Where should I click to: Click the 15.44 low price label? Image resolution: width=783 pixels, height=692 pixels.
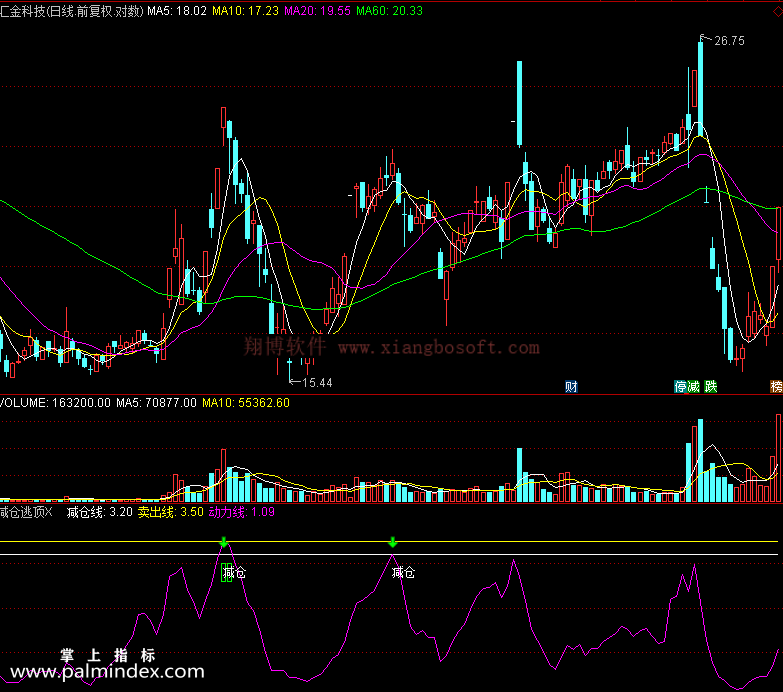tap(317, 383)
